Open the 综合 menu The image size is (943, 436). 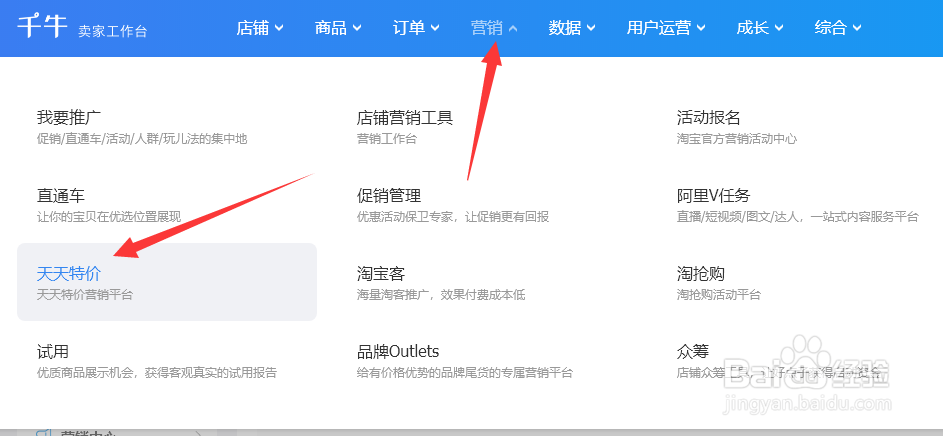click(838, 28)
